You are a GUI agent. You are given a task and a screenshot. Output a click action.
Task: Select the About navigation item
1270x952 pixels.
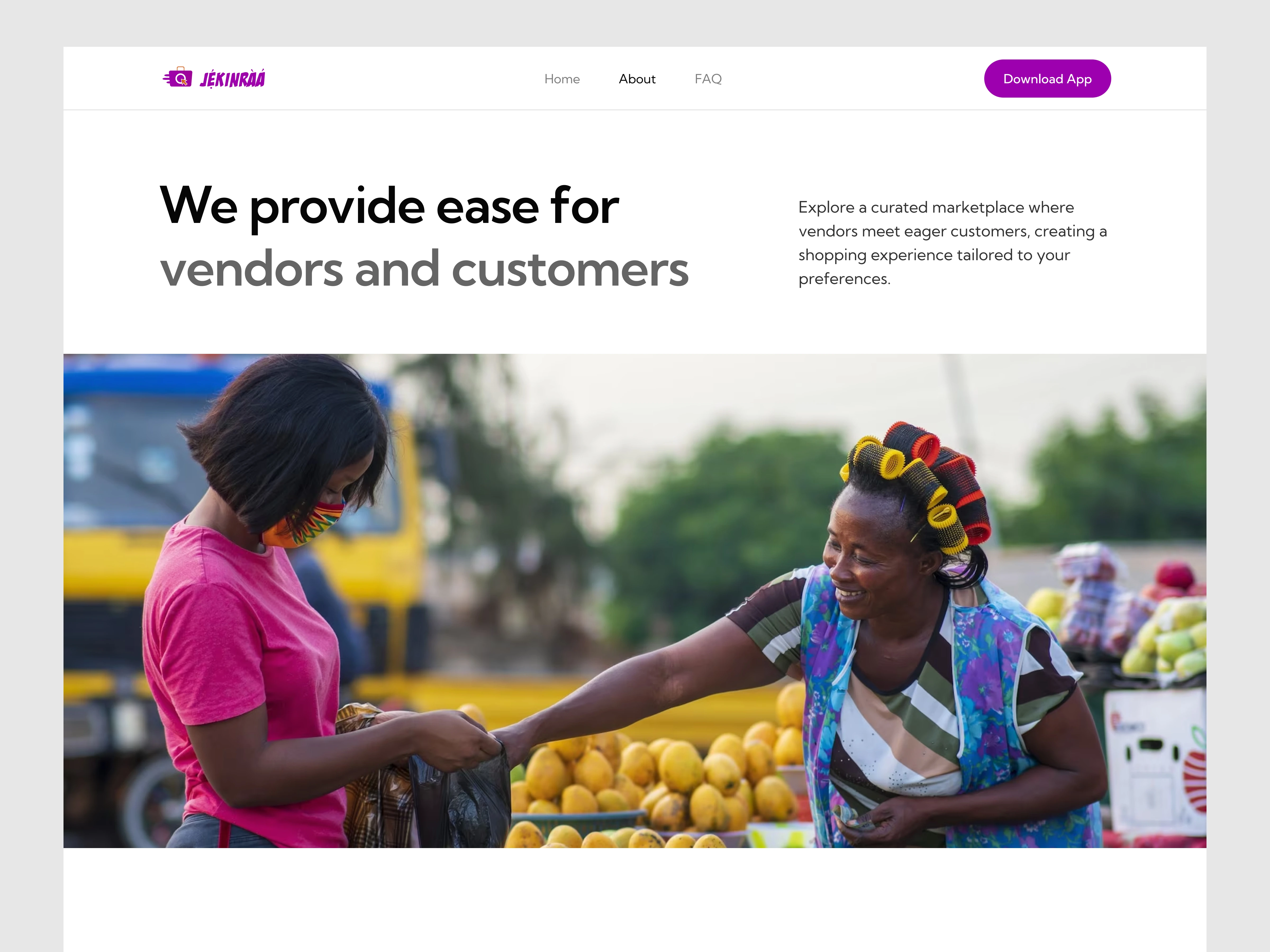click(637, 79)
